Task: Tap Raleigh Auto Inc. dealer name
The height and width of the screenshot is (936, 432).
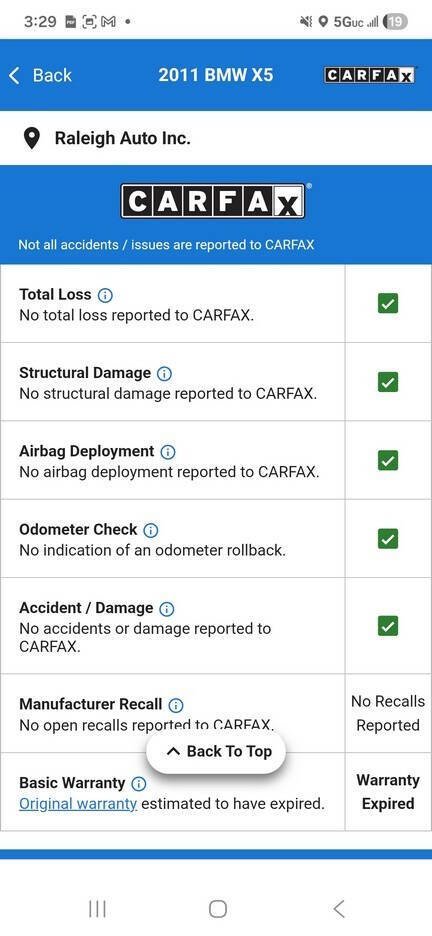Action: [x=123, y=138]
